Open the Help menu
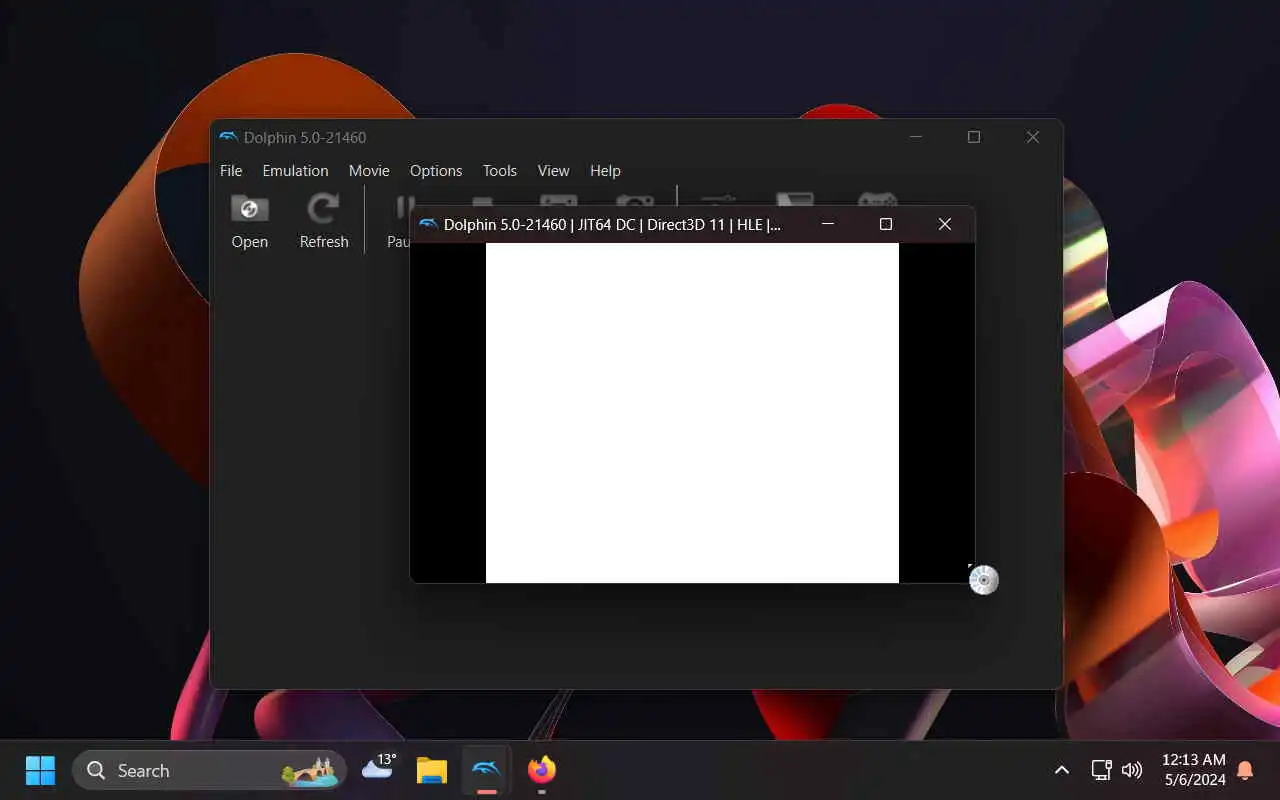Screen dimensions: 1280x800 (605, 171)
